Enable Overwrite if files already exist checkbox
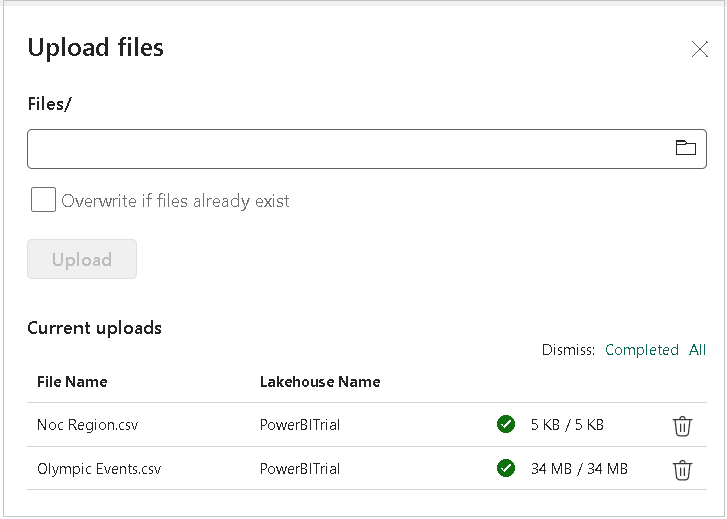This screenshot has width=727, height=519. click(x=43, y=200)
